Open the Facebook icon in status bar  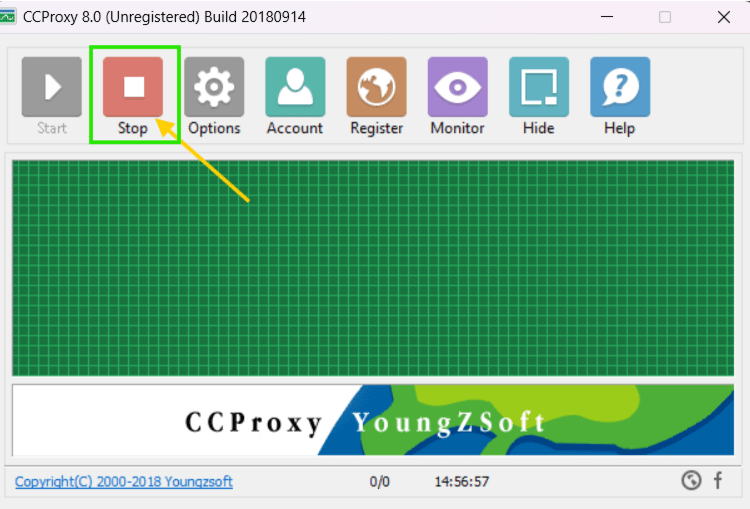pyautogui.click(x=718, y=480)
